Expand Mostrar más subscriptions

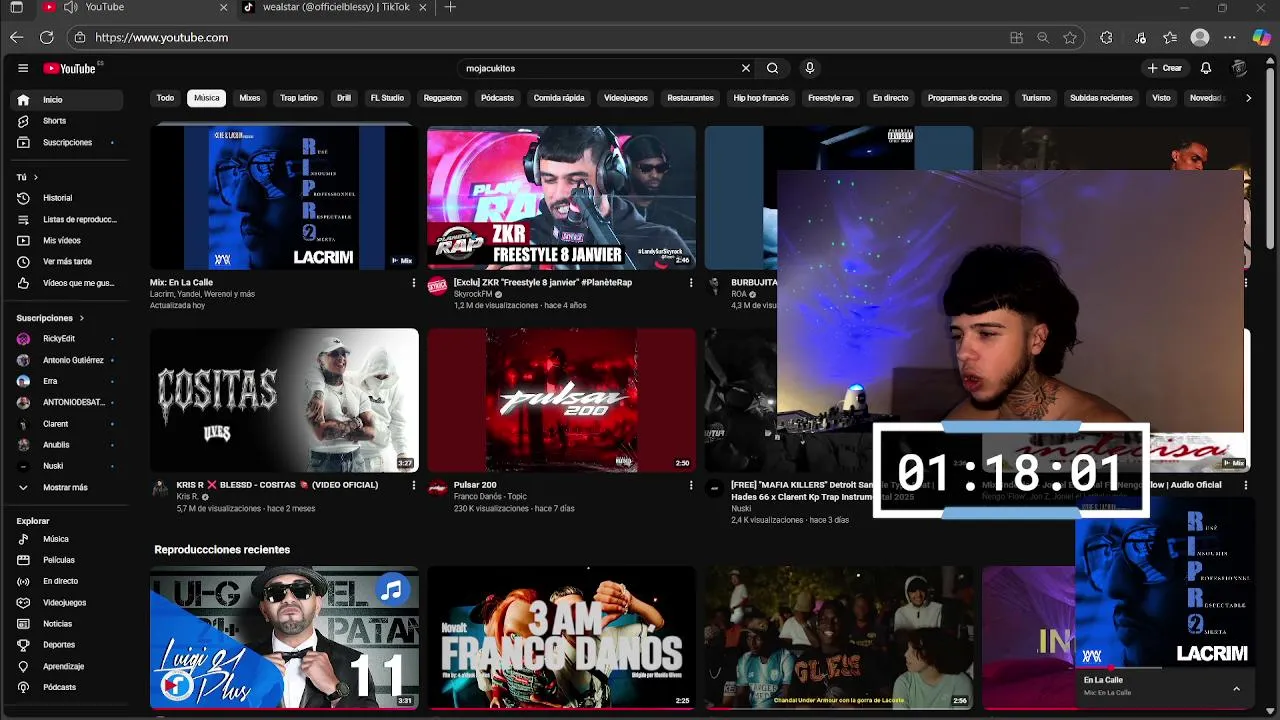point(67,487)
